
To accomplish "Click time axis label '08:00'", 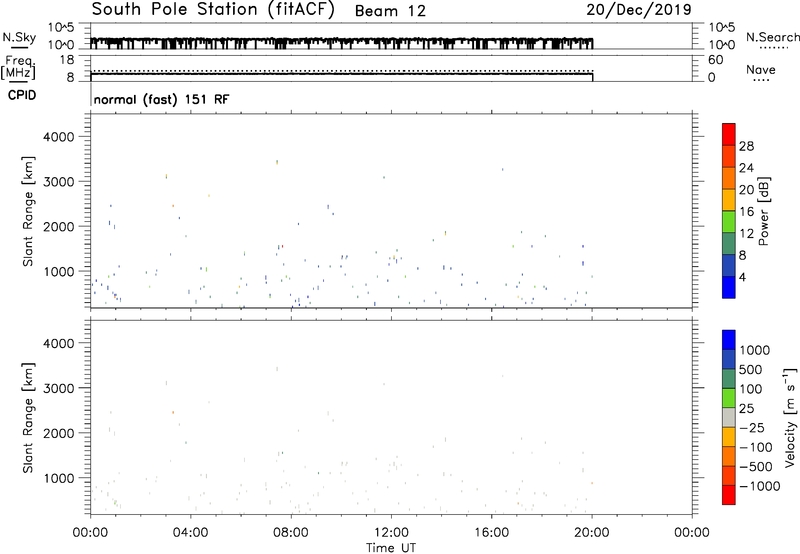I will click(291, 533).
